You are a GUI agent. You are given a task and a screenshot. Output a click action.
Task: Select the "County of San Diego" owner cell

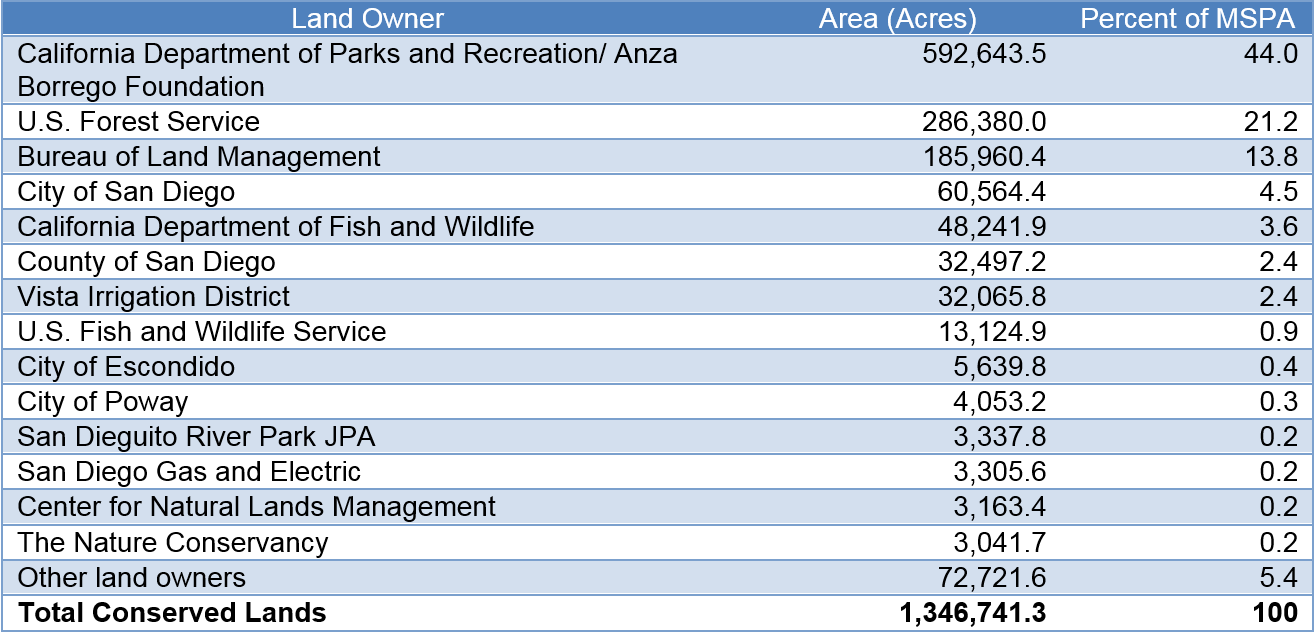point(147,262)
